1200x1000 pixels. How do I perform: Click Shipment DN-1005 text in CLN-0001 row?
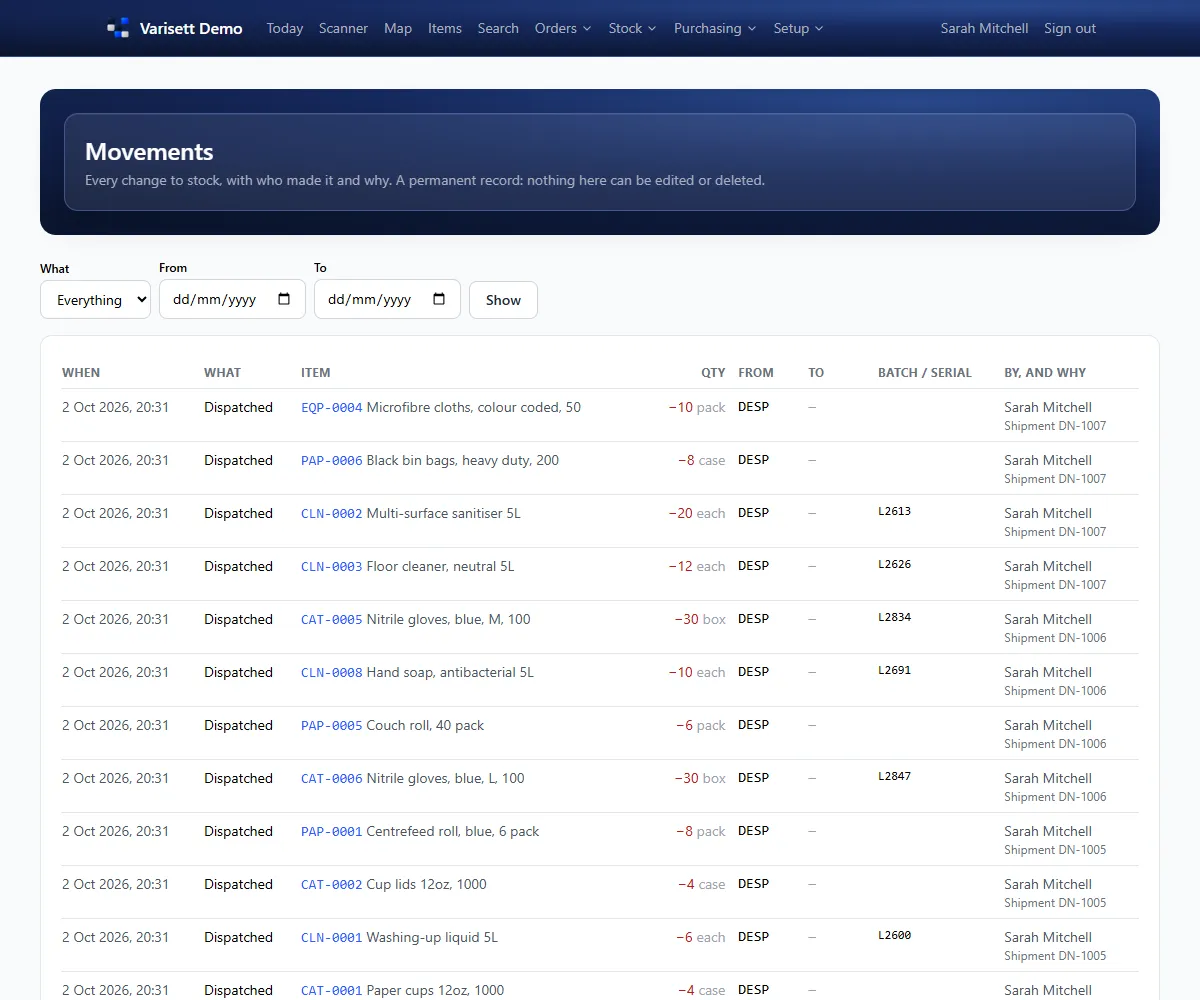click(1055, 956)
